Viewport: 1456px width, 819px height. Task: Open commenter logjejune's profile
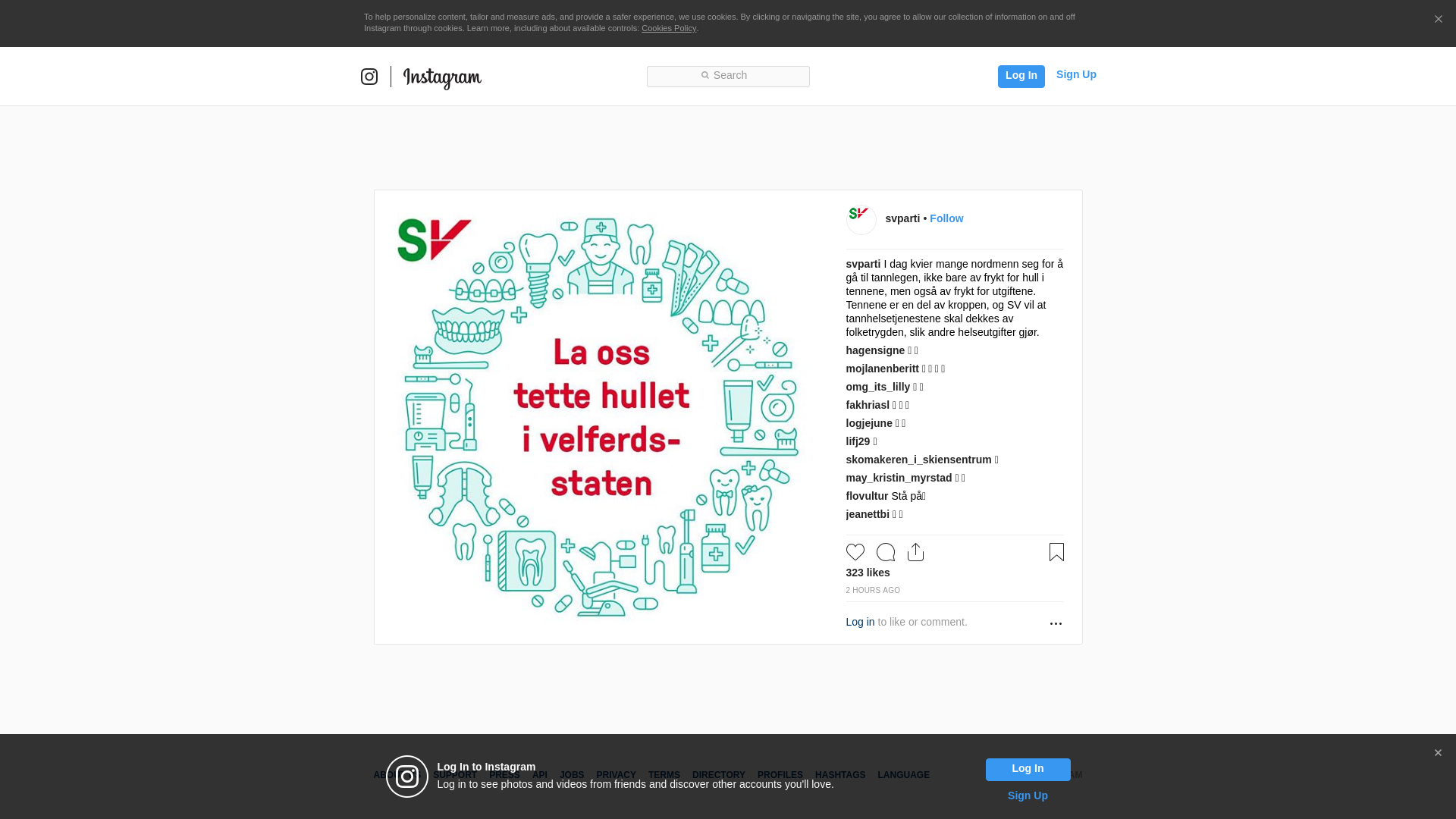tap(869, 423)
